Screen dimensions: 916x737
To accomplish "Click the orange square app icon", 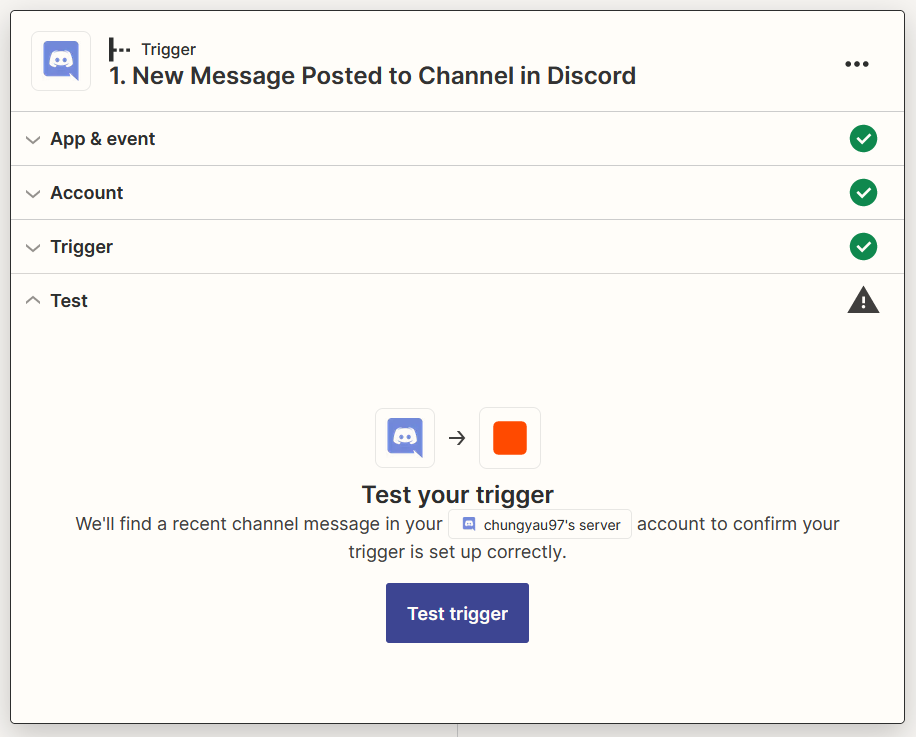I will pos(510,438).
